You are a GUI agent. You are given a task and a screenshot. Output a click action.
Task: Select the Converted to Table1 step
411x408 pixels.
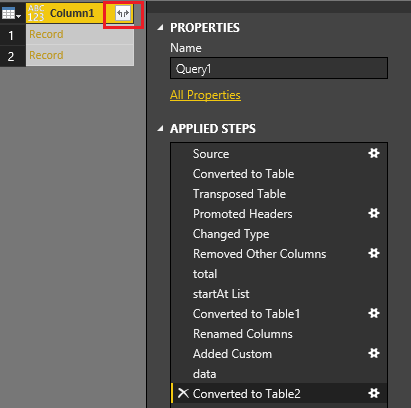(279, 314)
